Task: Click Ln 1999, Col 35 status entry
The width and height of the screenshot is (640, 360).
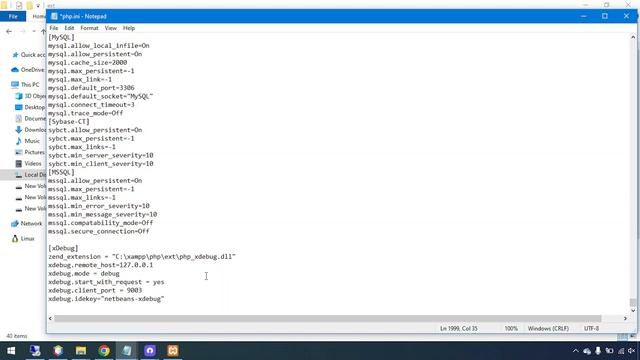Action: [x=459, y=329]
